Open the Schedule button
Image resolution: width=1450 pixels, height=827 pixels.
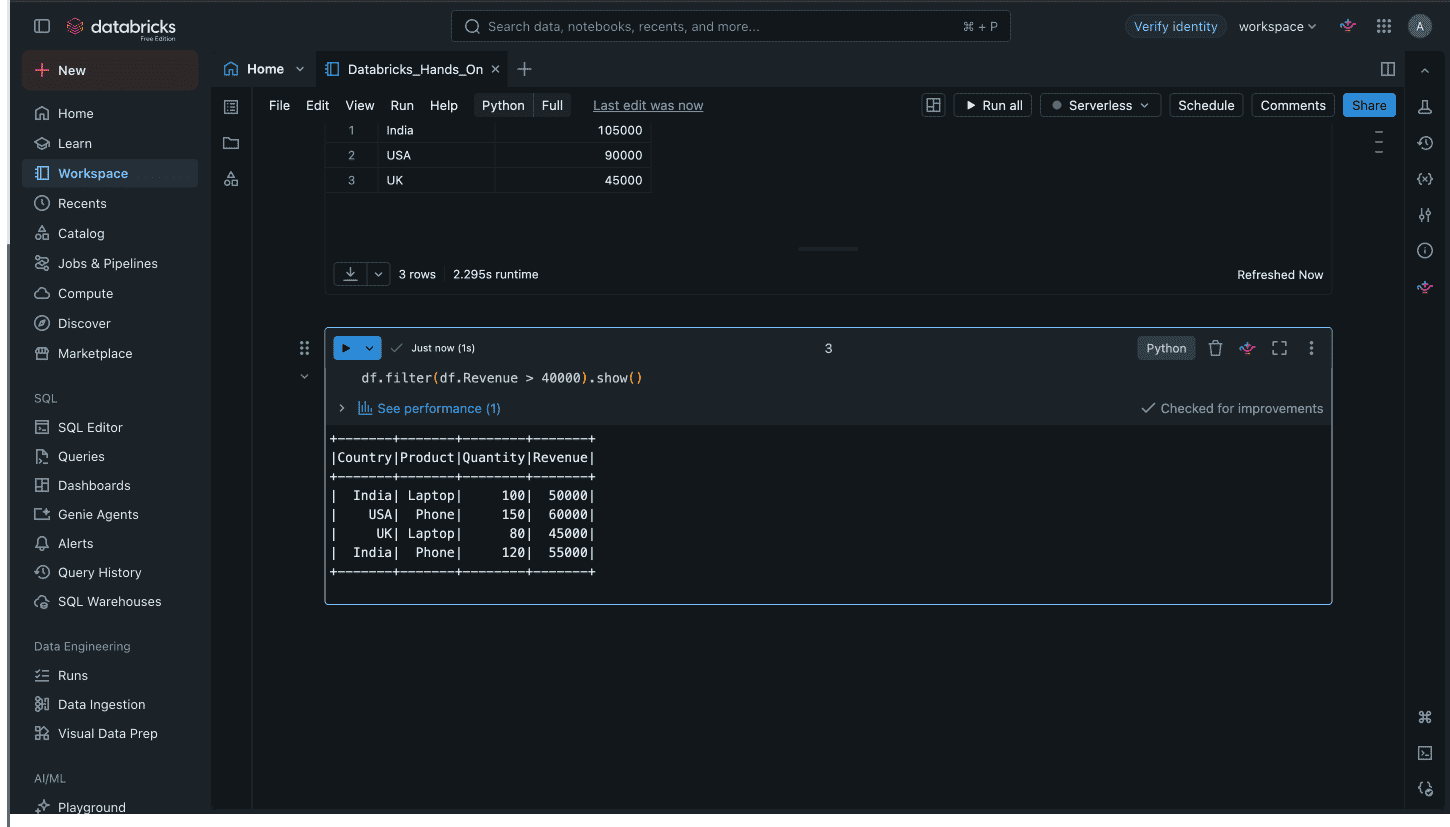point(1206,105)
